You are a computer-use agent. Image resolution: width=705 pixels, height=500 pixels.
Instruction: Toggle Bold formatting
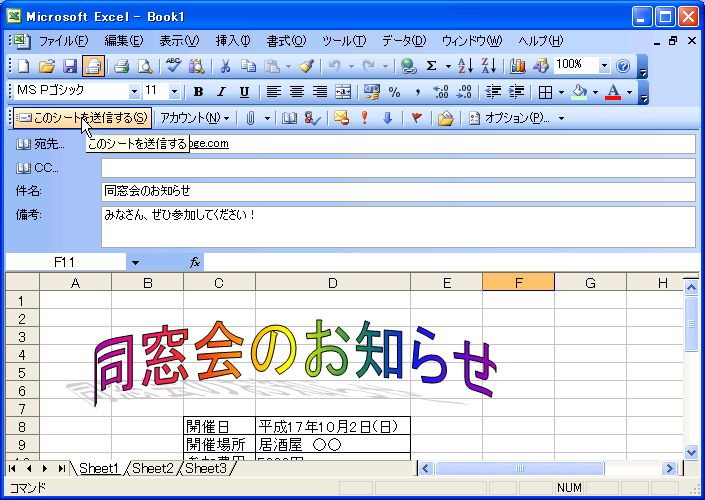198,92
